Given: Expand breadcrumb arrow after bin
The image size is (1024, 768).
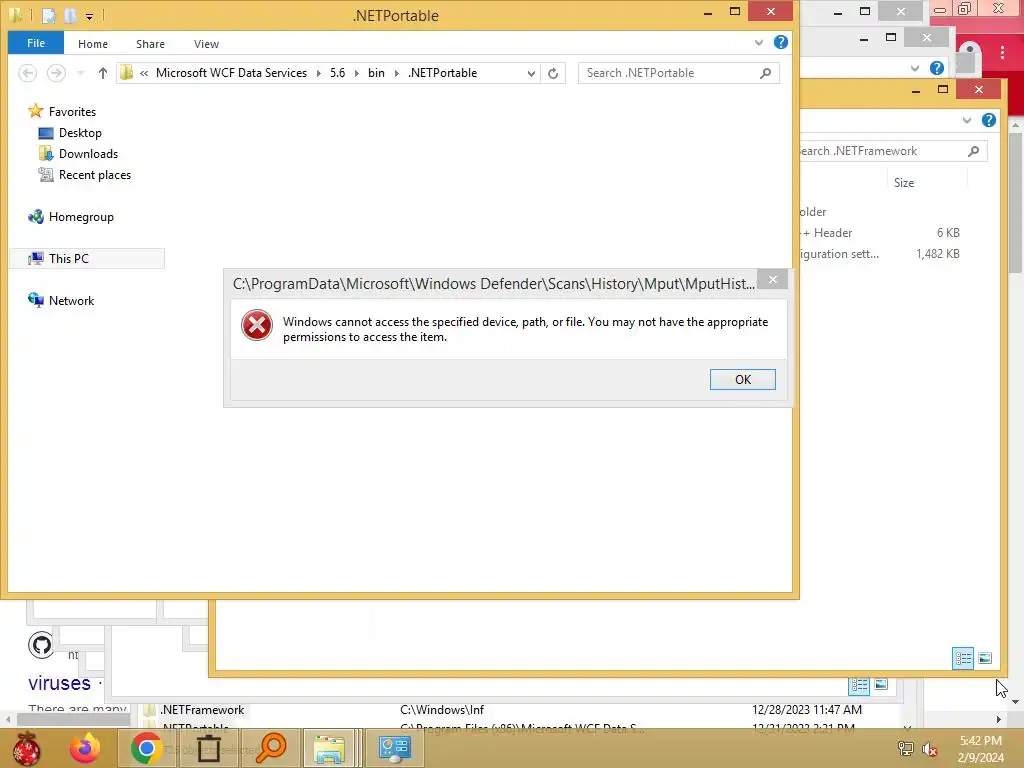Looking at the screenshot, I should pos(396,73).
